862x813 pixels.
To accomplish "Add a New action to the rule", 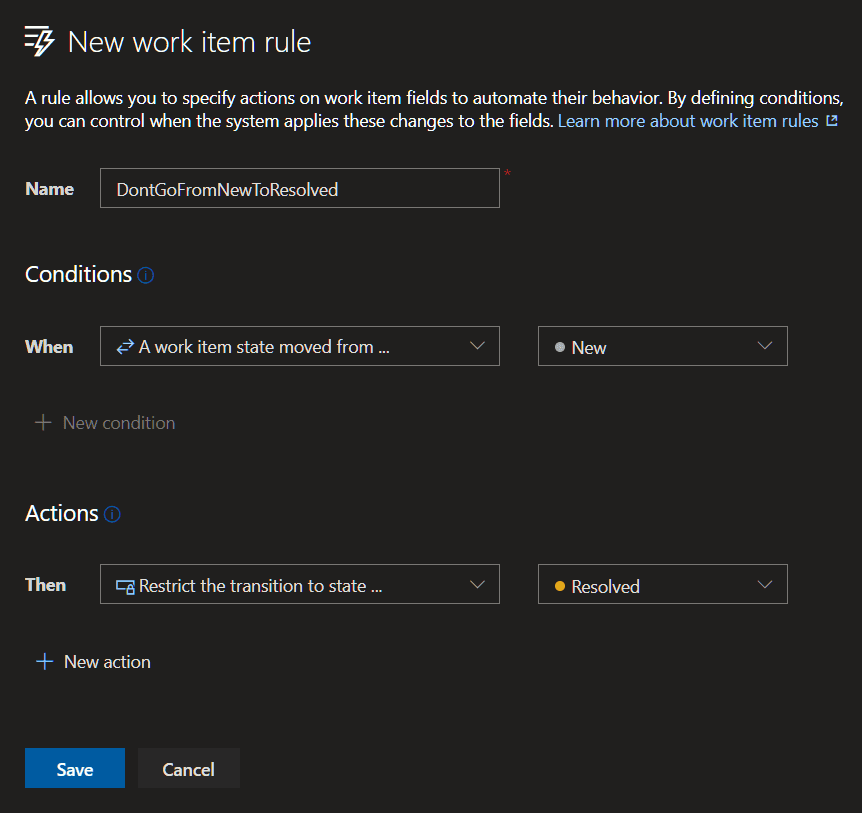I will (x=107, y=662).
